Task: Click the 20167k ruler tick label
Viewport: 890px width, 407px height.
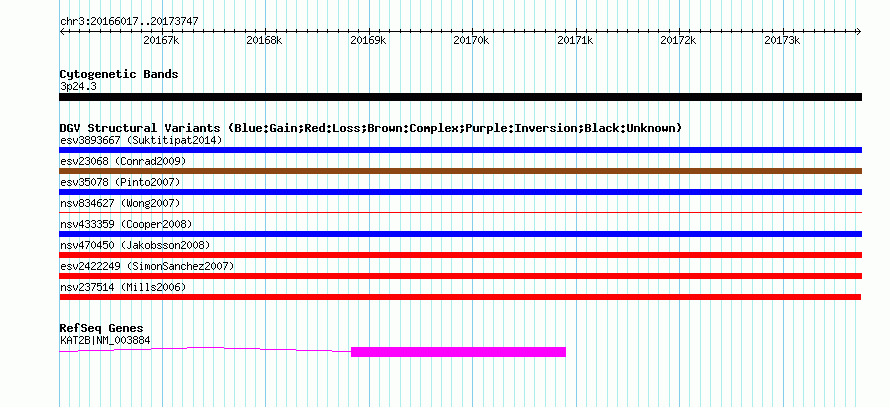Action: (162, 40)
